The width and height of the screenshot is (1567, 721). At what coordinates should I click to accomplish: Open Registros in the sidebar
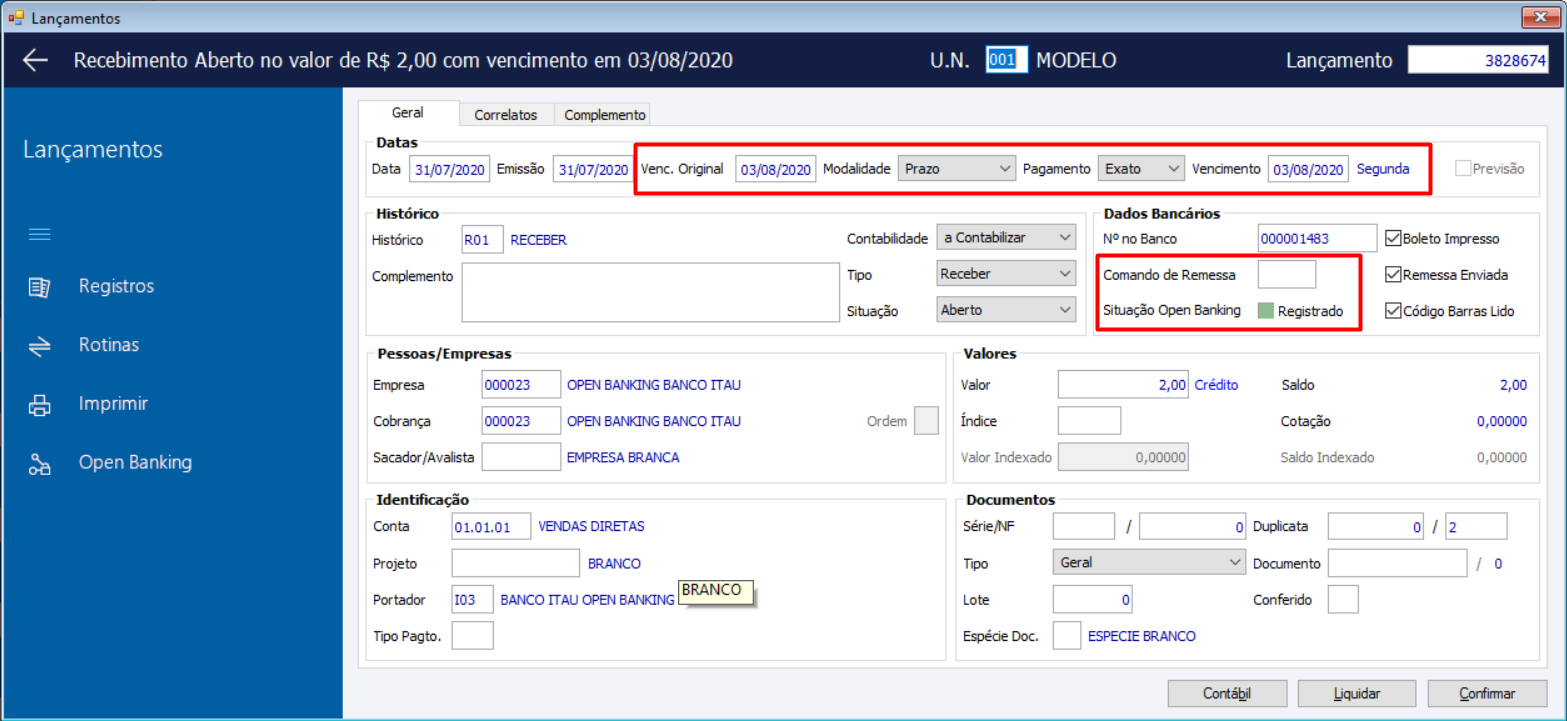pos(117,287)
